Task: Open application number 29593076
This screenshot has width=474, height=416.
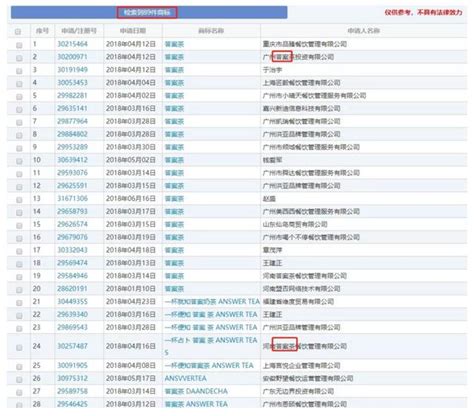Action: click(x=72, y=173)
